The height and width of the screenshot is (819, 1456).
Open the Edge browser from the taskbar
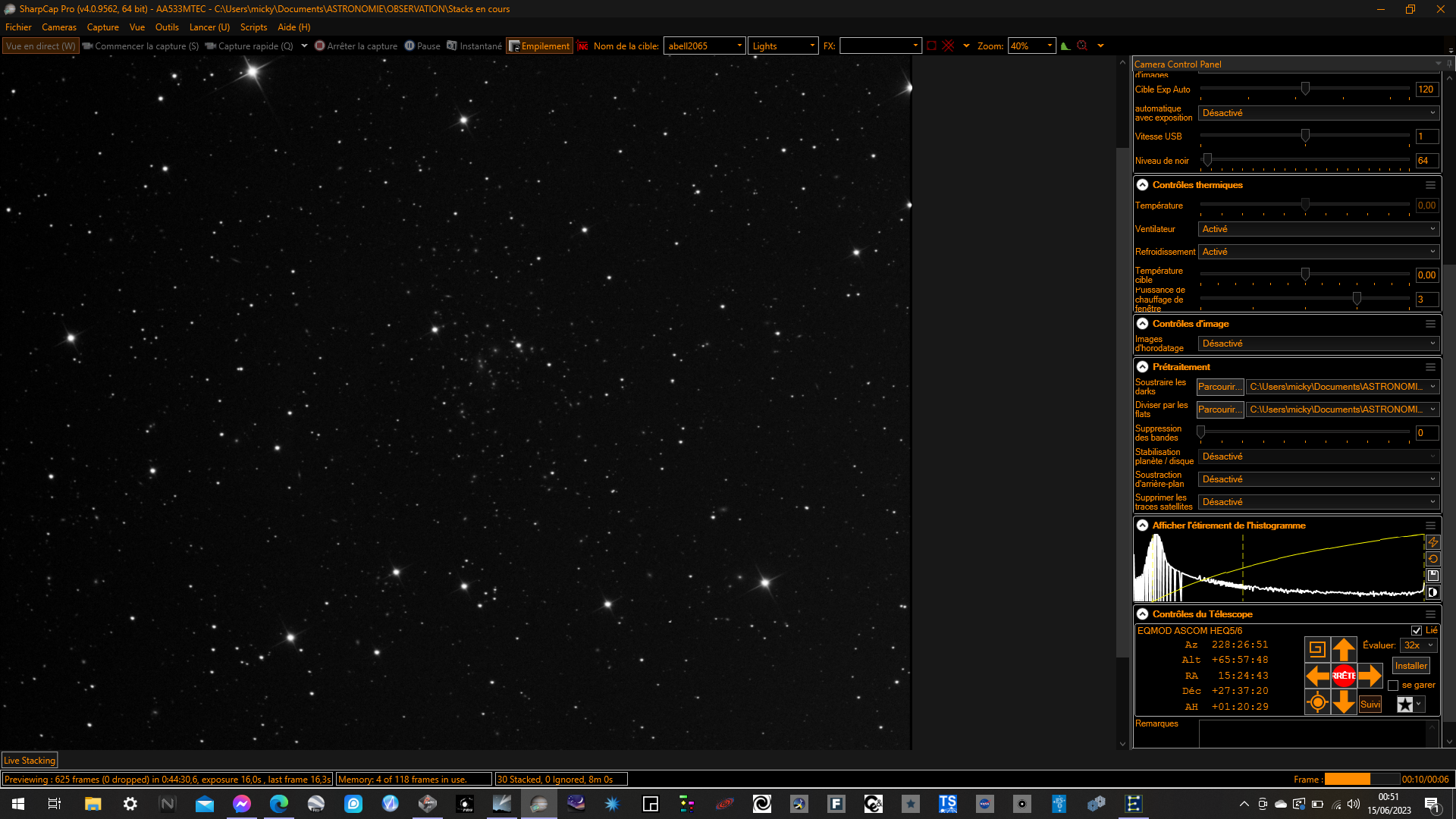point(279,804)
